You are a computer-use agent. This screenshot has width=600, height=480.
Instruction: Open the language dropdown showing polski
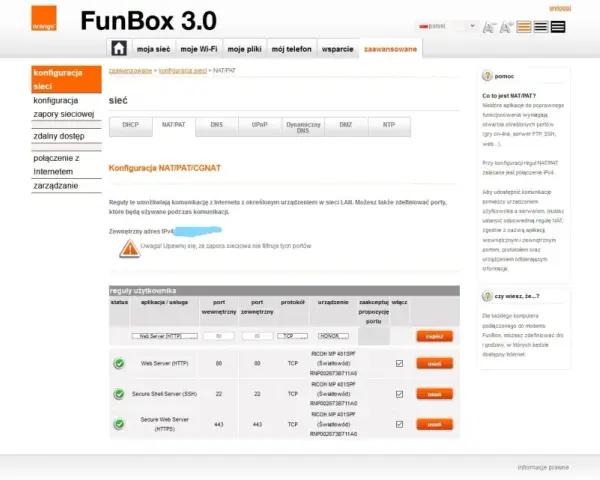pyautogui.click(x=447, y=26)
